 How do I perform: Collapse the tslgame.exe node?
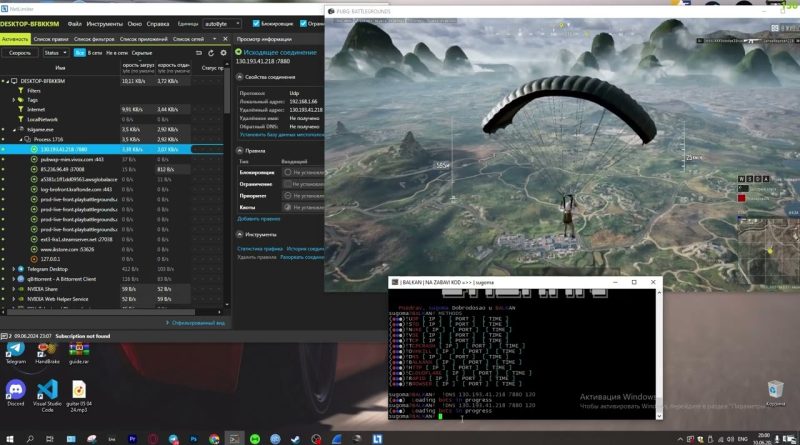(14, 130)
